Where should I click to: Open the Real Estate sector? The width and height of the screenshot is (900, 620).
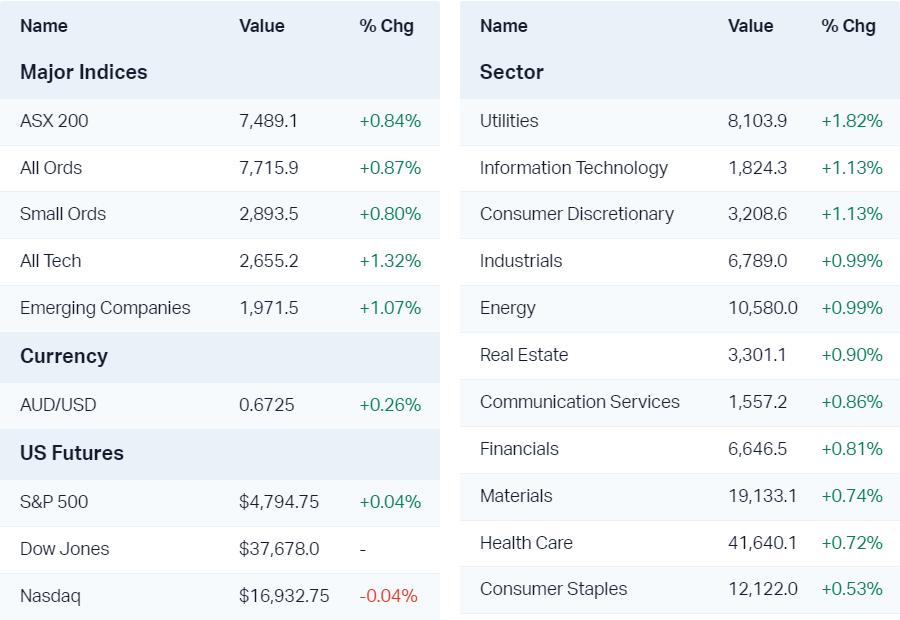pyautogui.click(x=524, y=355)
